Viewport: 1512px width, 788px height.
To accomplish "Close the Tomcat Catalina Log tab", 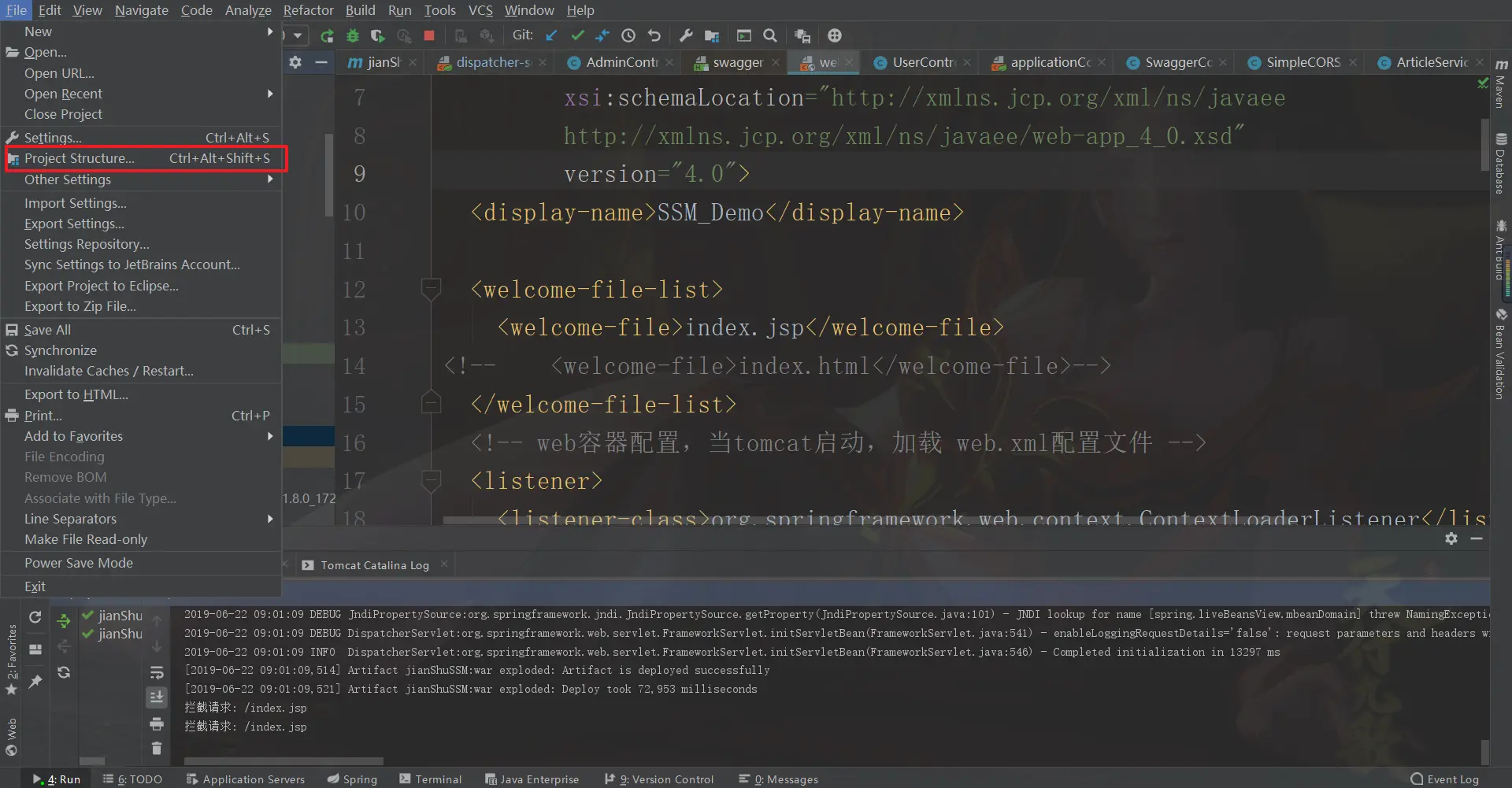I will [x=444, y=564].
